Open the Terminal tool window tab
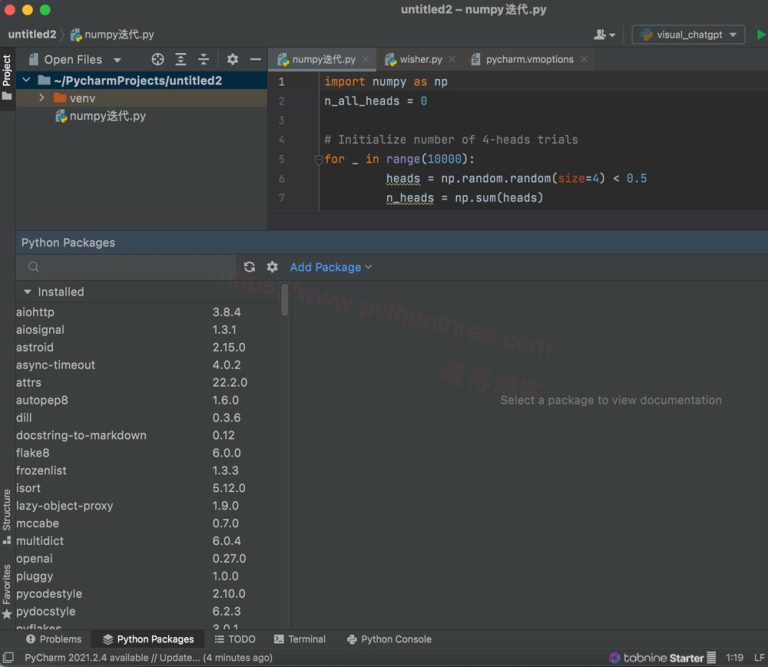768x667 pixels. pos(299,639)
